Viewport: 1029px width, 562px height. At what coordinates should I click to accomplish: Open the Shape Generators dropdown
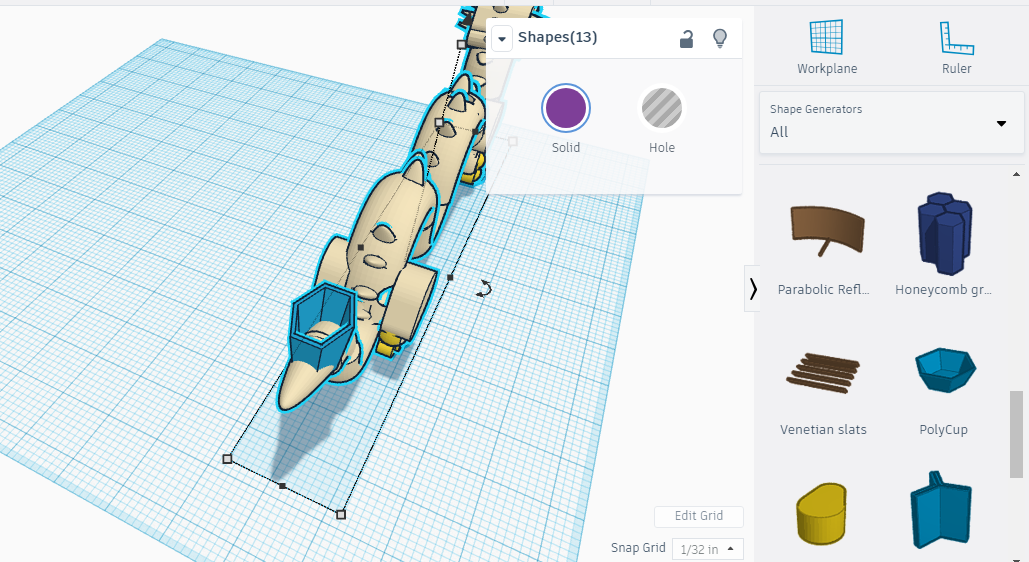pos(891,123)
